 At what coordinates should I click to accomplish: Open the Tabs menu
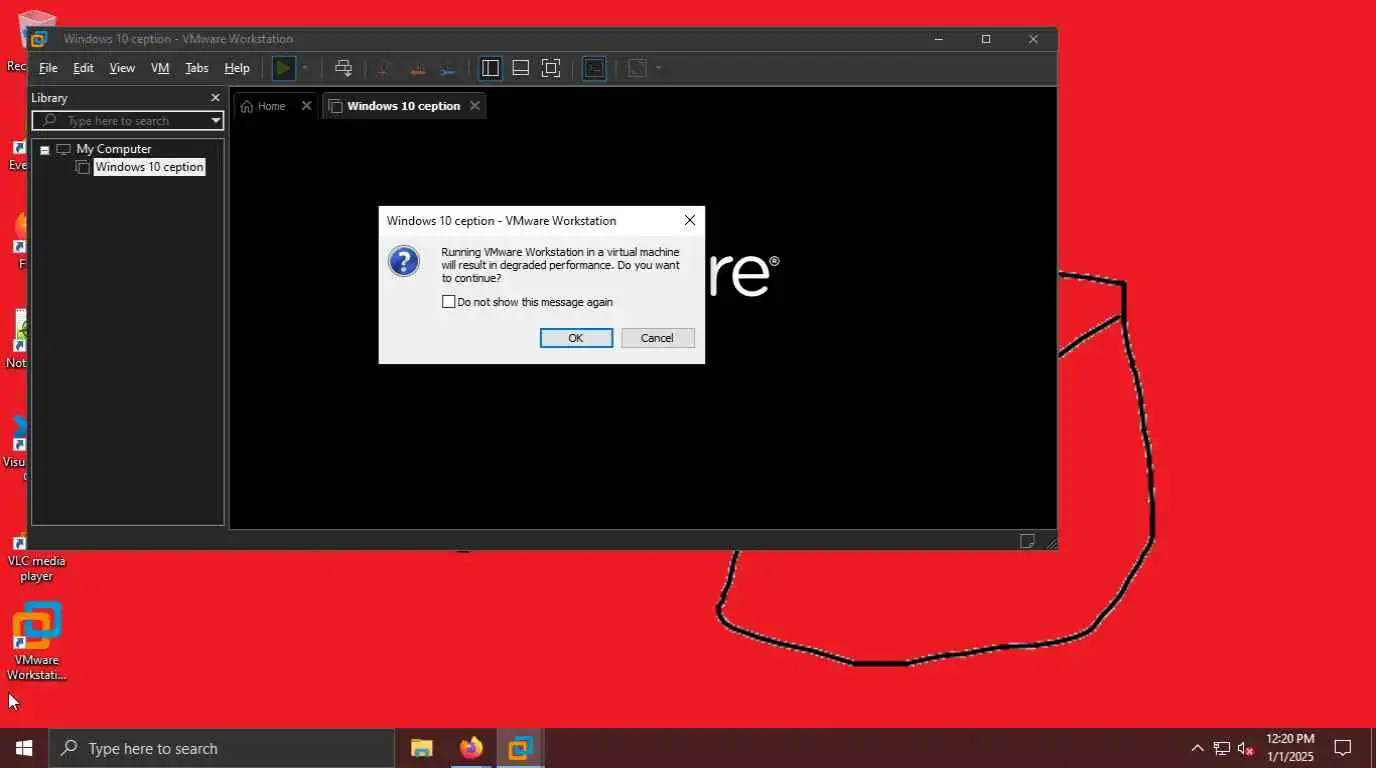pyautogui.click(x=197, y=68)
